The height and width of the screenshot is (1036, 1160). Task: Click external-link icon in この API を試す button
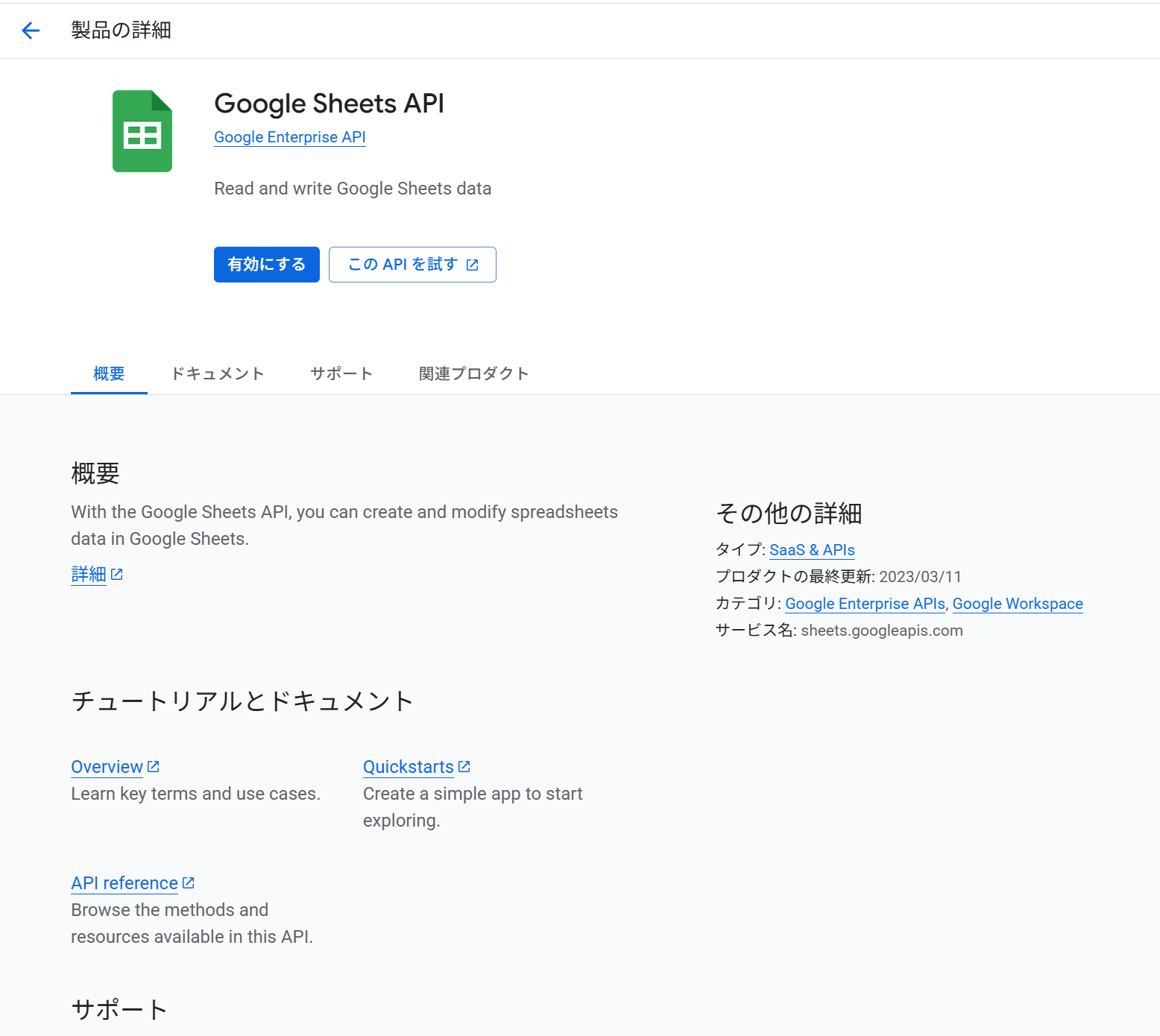(472, 265)
